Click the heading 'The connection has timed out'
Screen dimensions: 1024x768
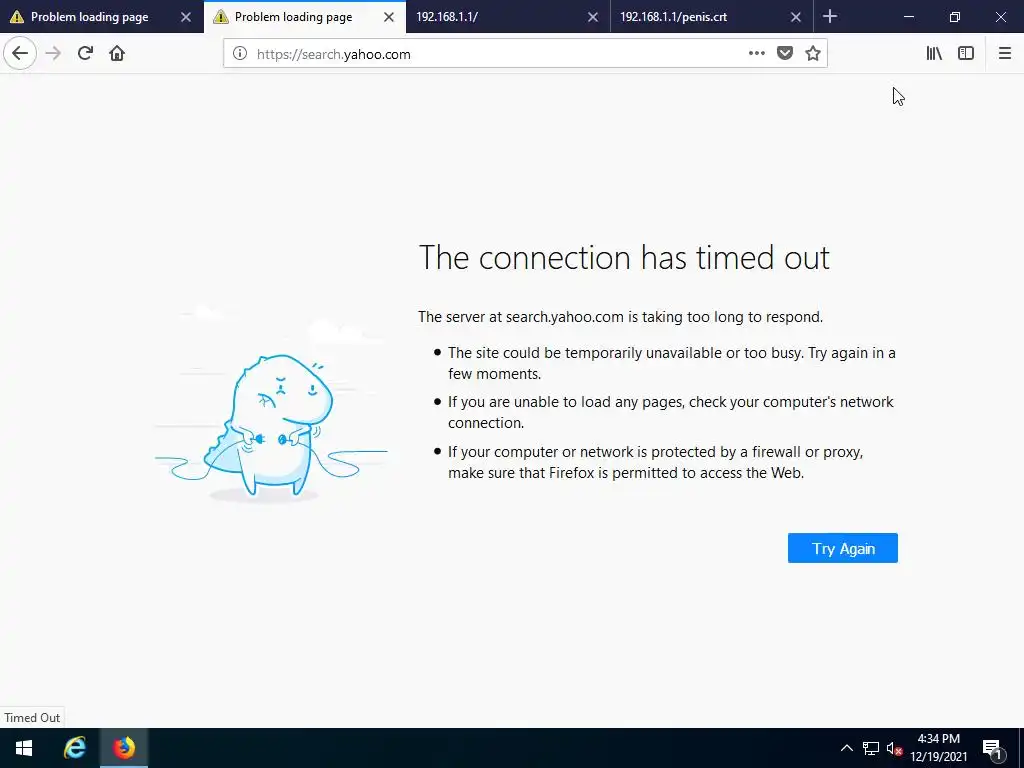tap(624, 257)
